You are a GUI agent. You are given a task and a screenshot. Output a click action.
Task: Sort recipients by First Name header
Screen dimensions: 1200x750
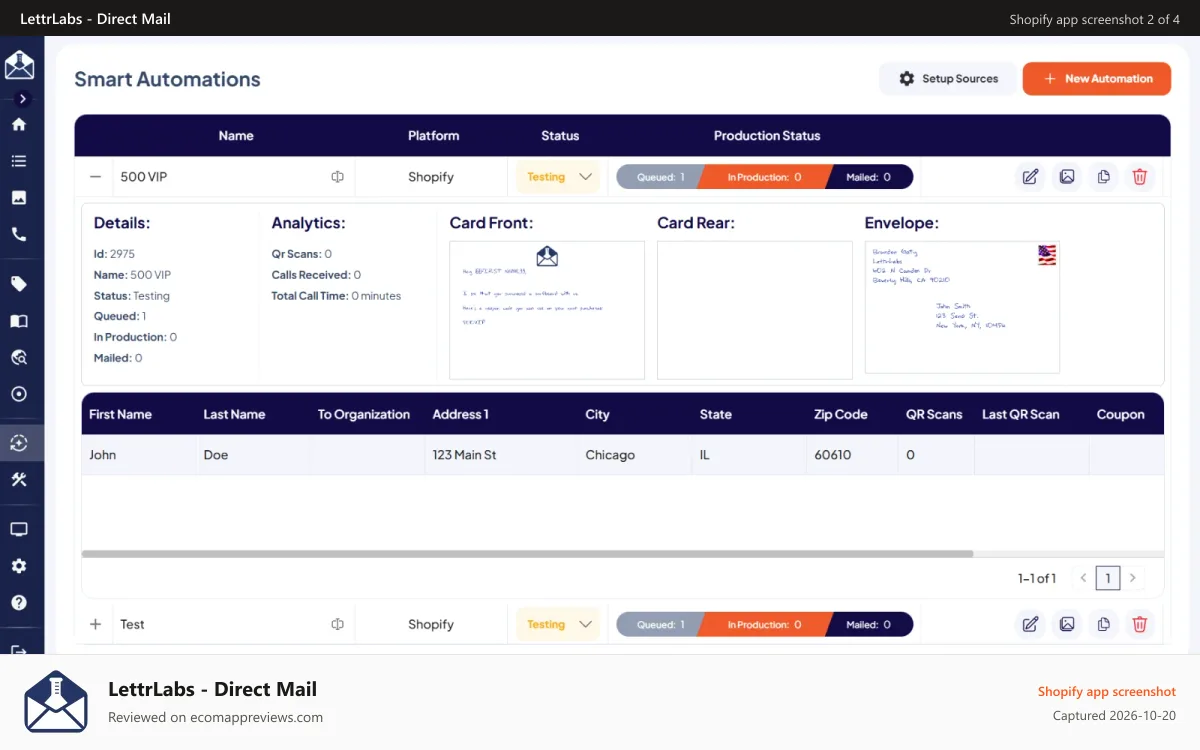(120, 414)
